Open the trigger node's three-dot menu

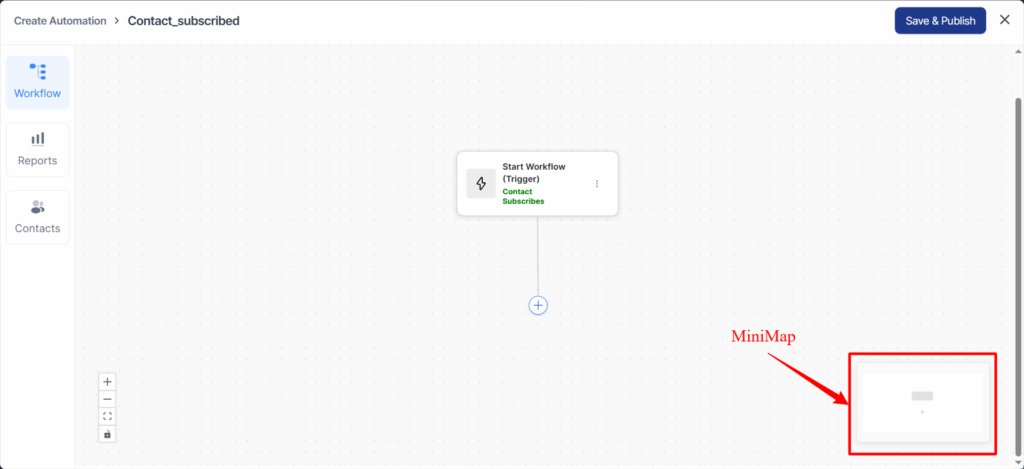[597, 184]
